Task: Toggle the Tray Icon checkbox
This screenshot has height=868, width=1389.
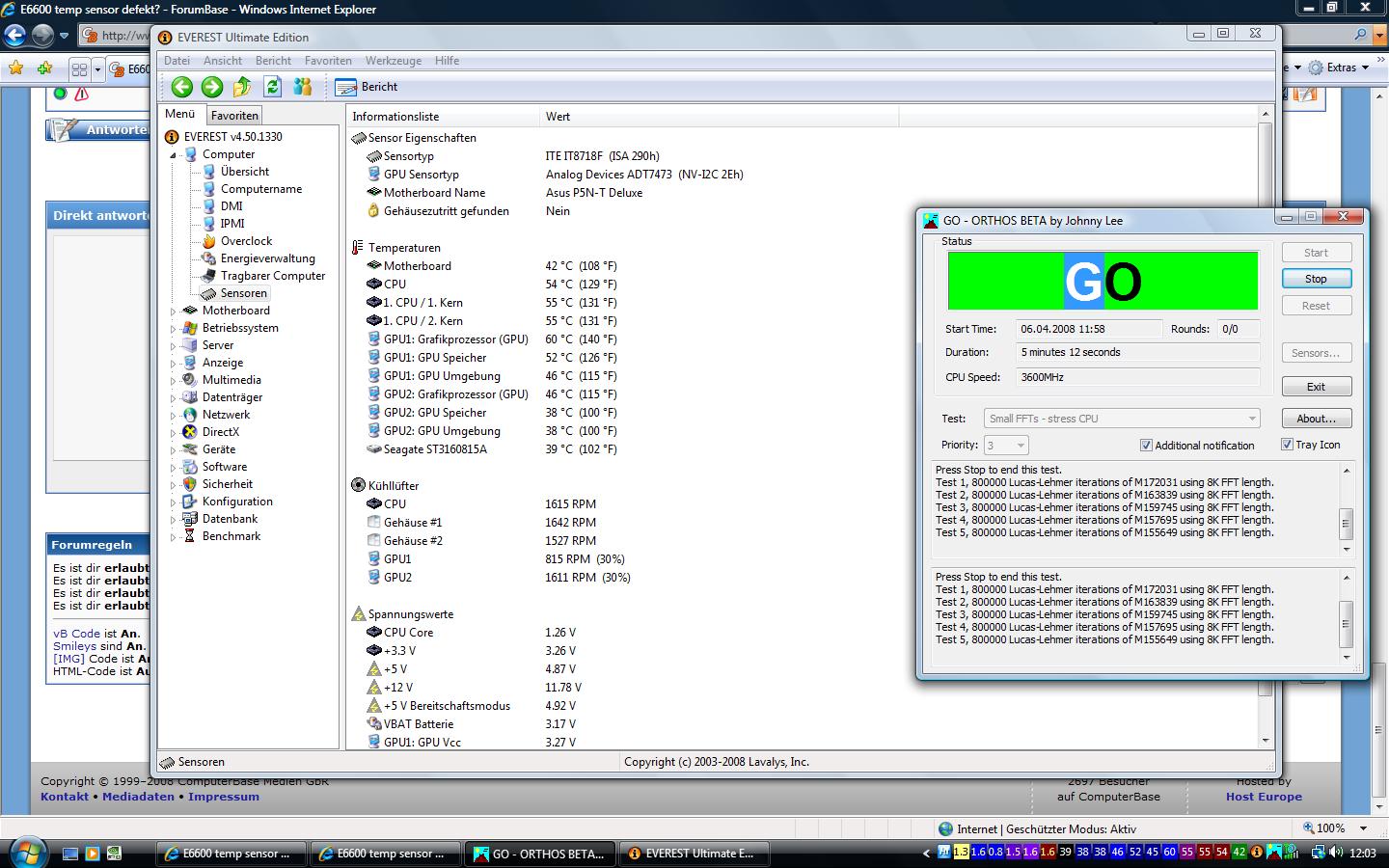Action: coord(1287,445)
